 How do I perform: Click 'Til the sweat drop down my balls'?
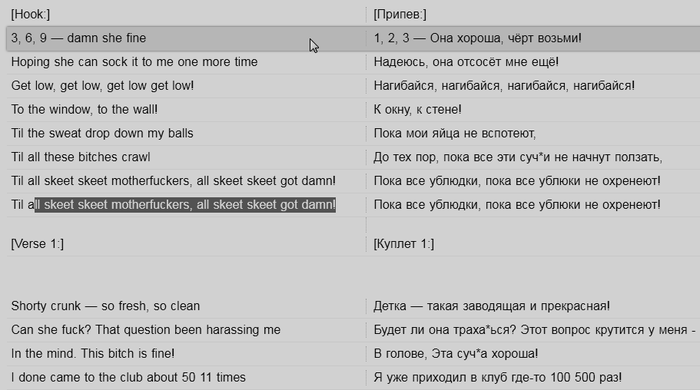click(x=102, y=133)
